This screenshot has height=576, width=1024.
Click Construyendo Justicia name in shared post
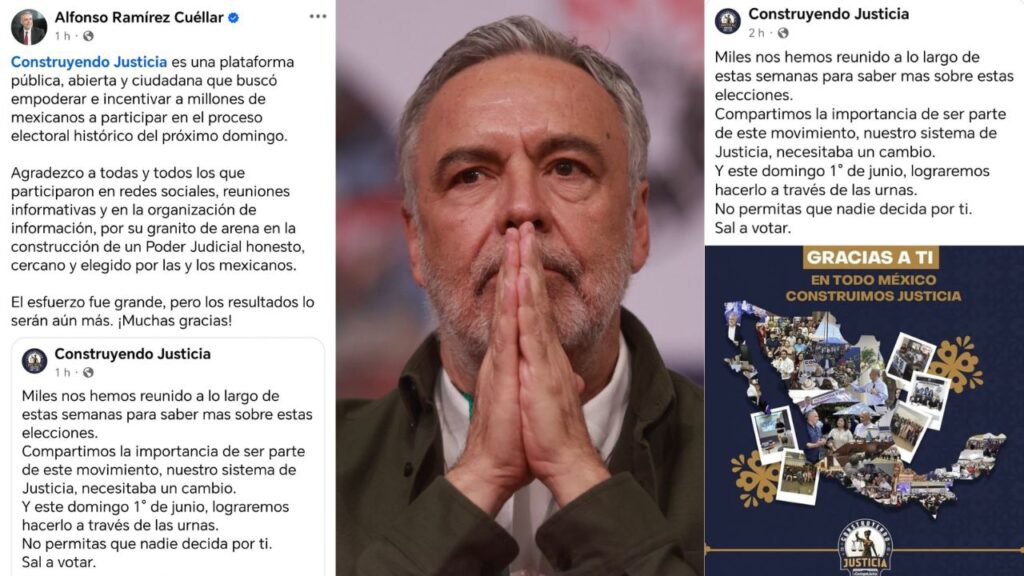(x=133, y=354)
